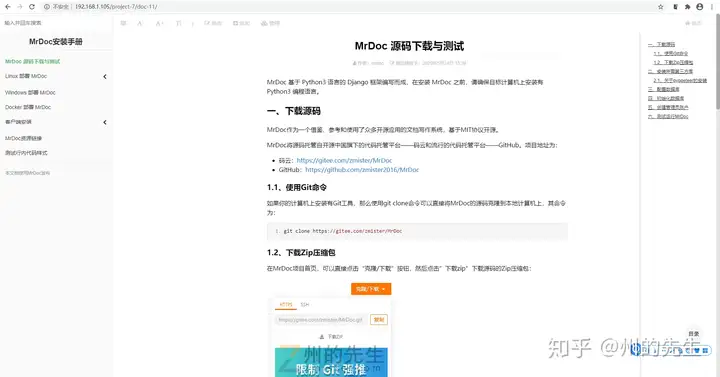Click the 添加 add document icon
Viewport: 720px width, 377px height.
pyautogui.click(x=242, y=23)
